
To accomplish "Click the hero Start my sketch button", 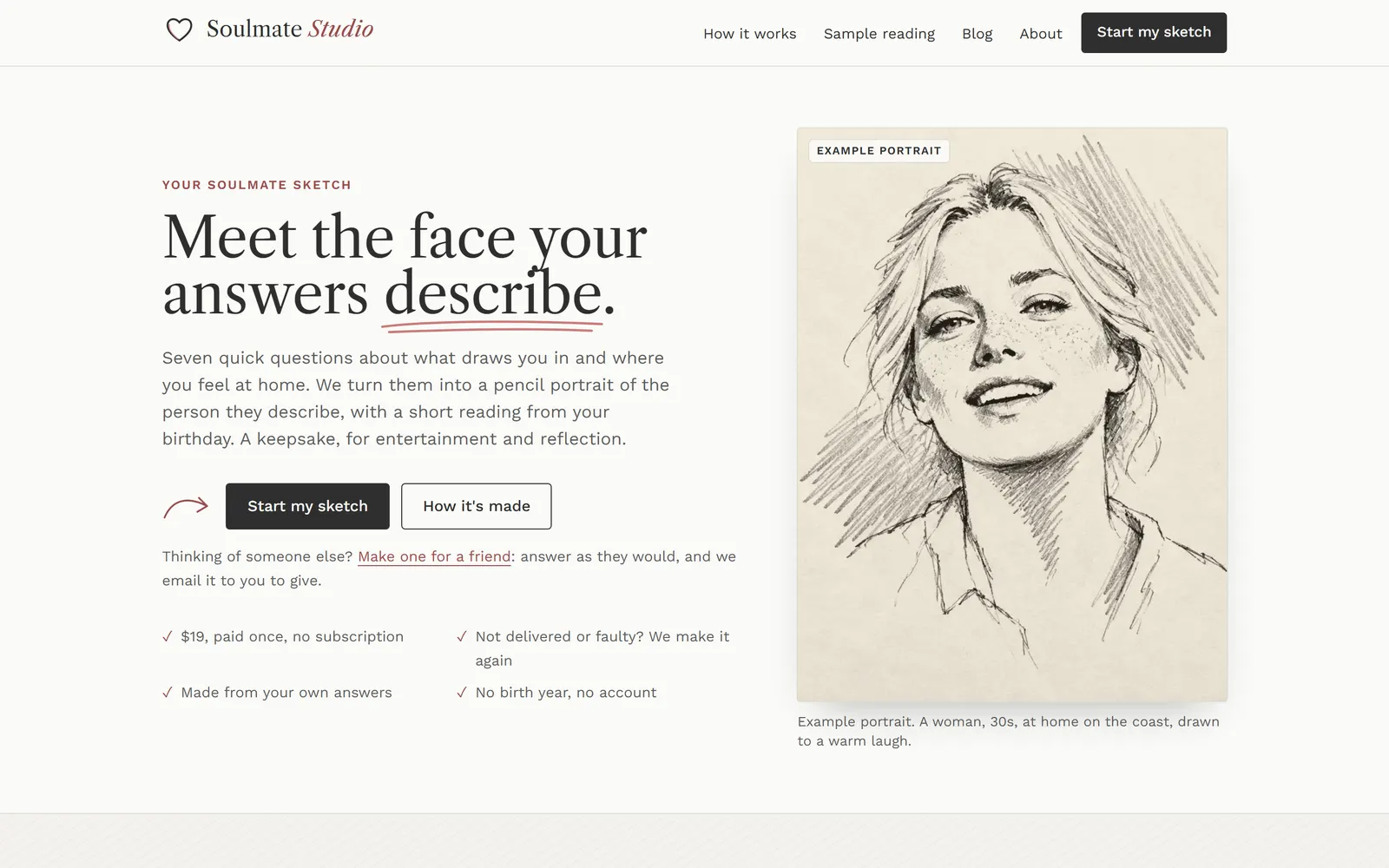I will click(307, 506).
